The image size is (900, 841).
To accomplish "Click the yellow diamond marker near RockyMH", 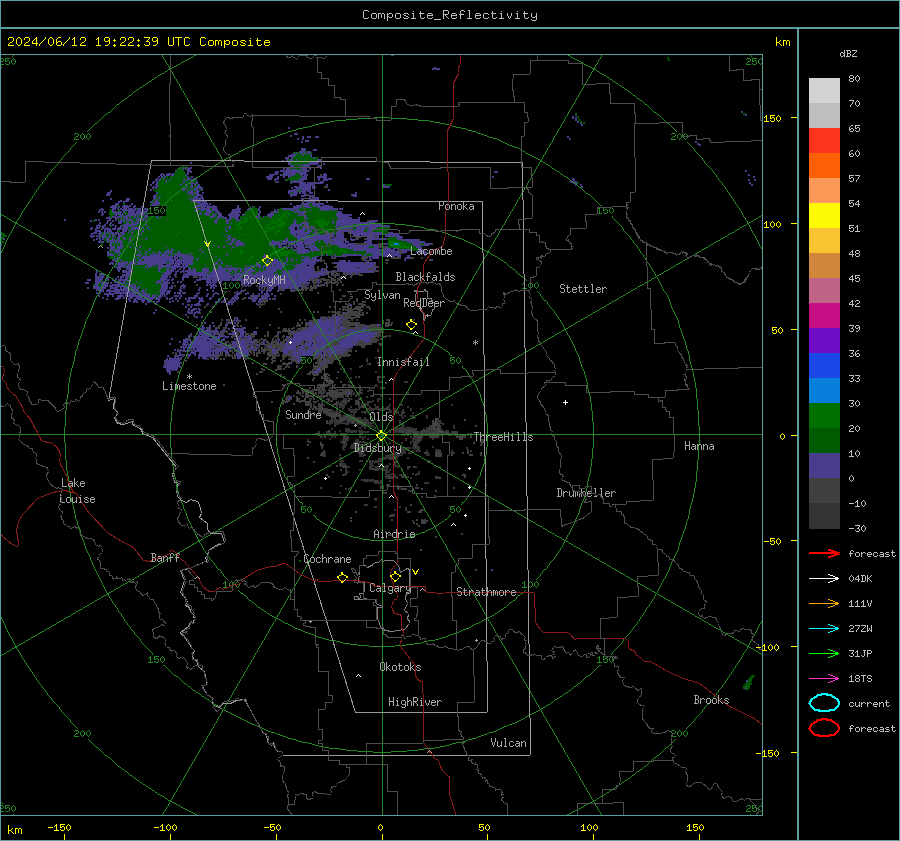I will point(267,261).
